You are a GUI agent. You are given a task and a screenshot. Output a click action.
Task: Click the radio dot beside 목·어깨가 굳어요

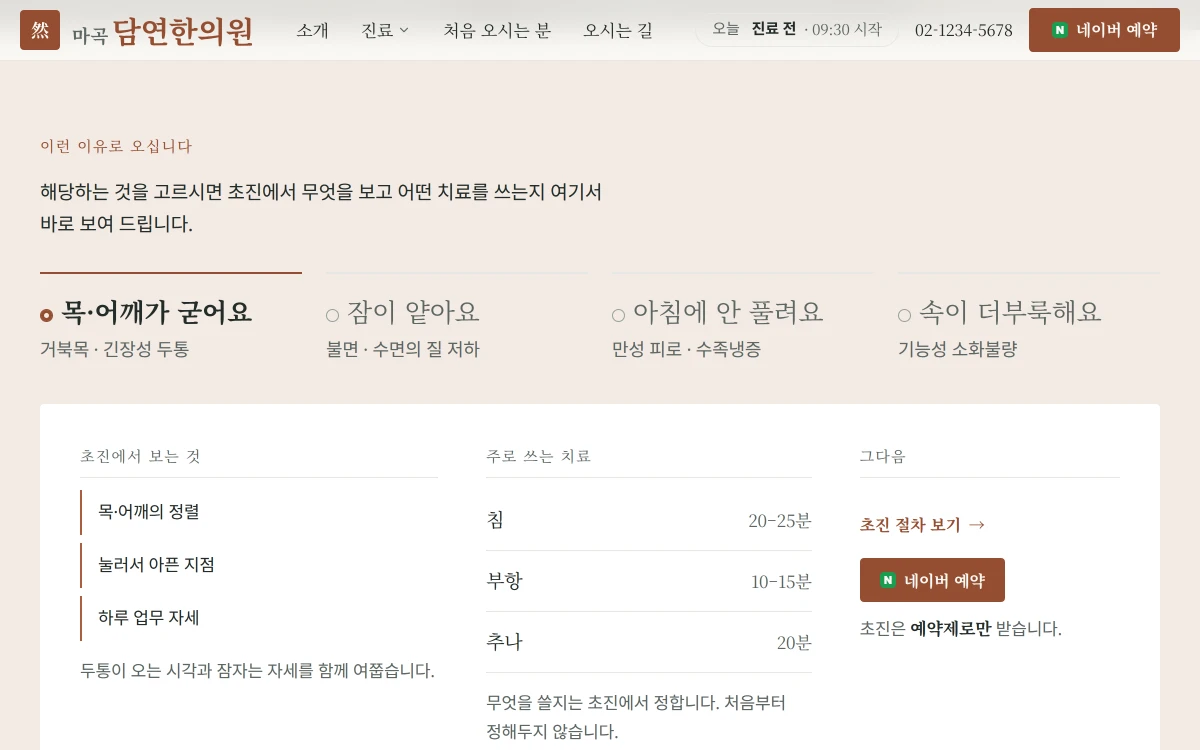[x=47, y=315]
